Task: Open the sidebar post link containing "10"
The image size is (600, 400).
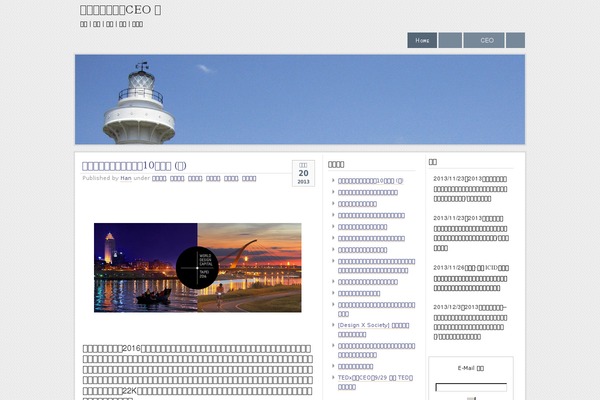Action: 370,181
